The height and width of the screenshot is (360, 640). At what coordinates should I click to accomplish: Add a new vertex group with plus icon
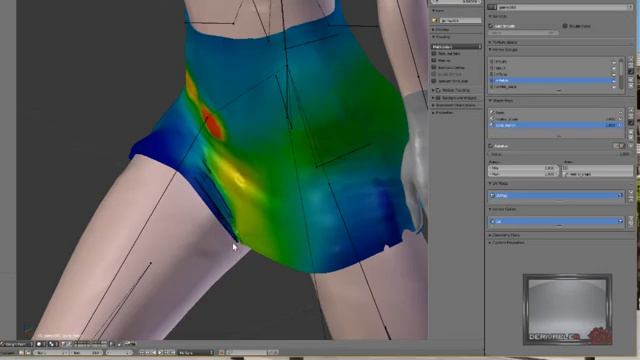click(x=631, y=60)
